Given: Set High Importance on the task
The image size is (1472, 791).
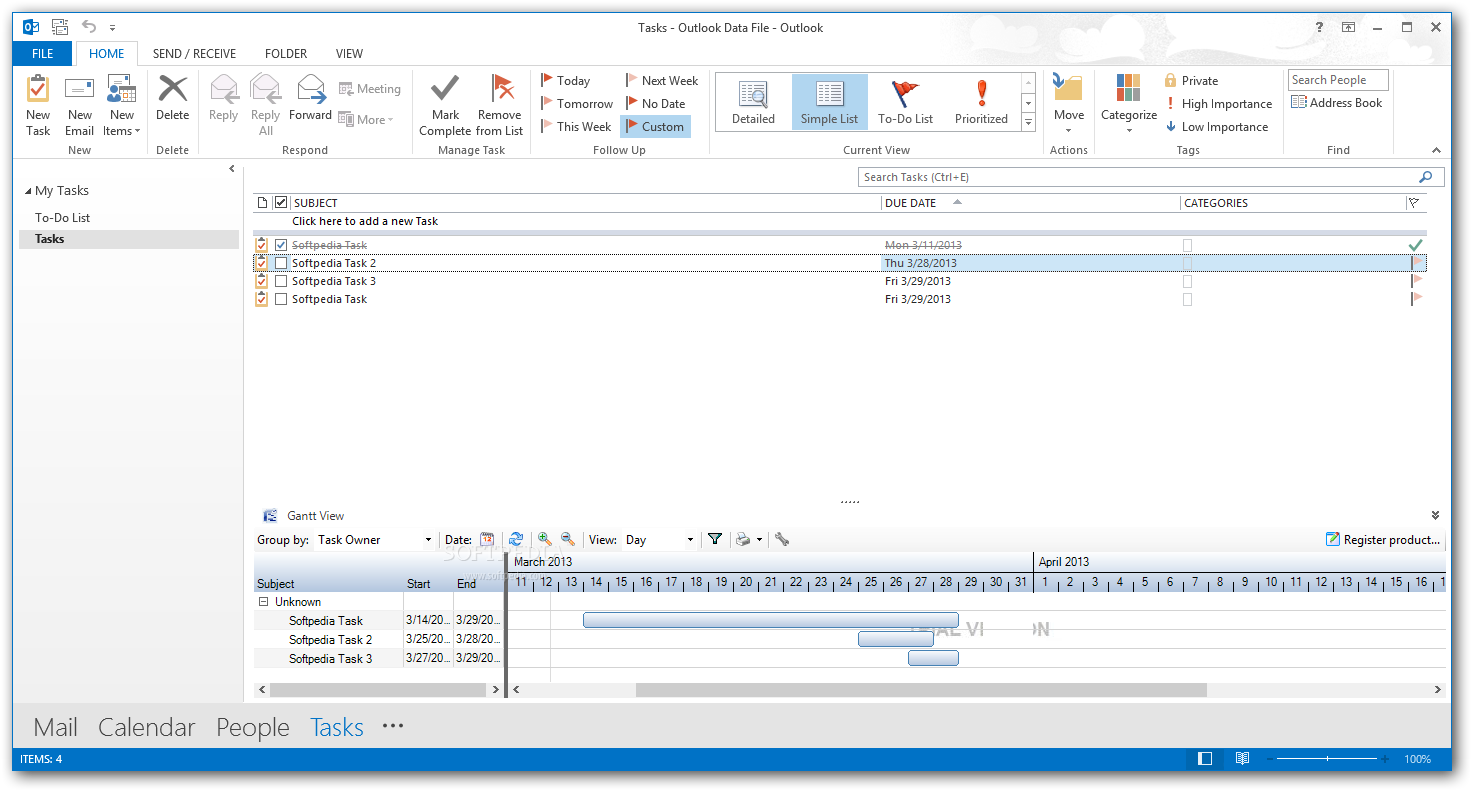Looking at the screenshot, I should [x=1218, y=104].
